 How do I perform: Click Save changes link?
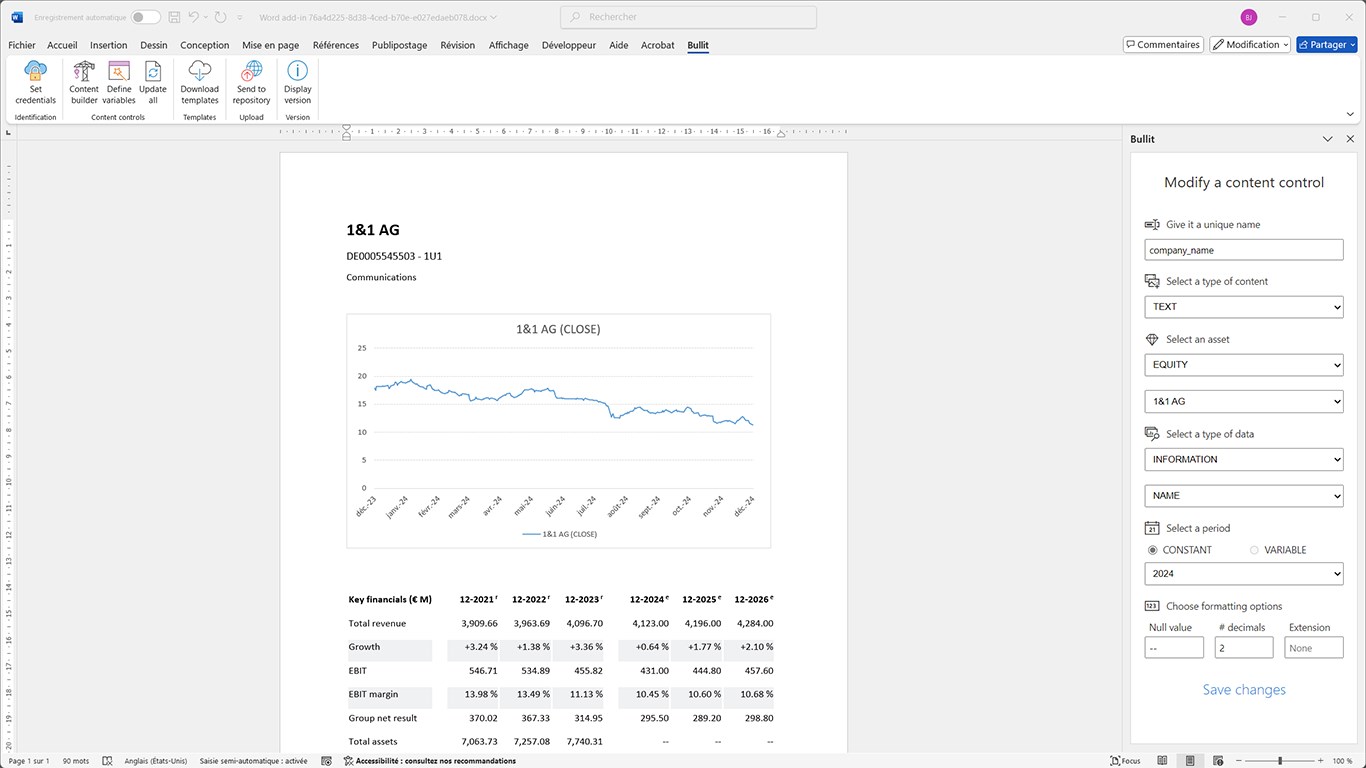coord(1244,690)
